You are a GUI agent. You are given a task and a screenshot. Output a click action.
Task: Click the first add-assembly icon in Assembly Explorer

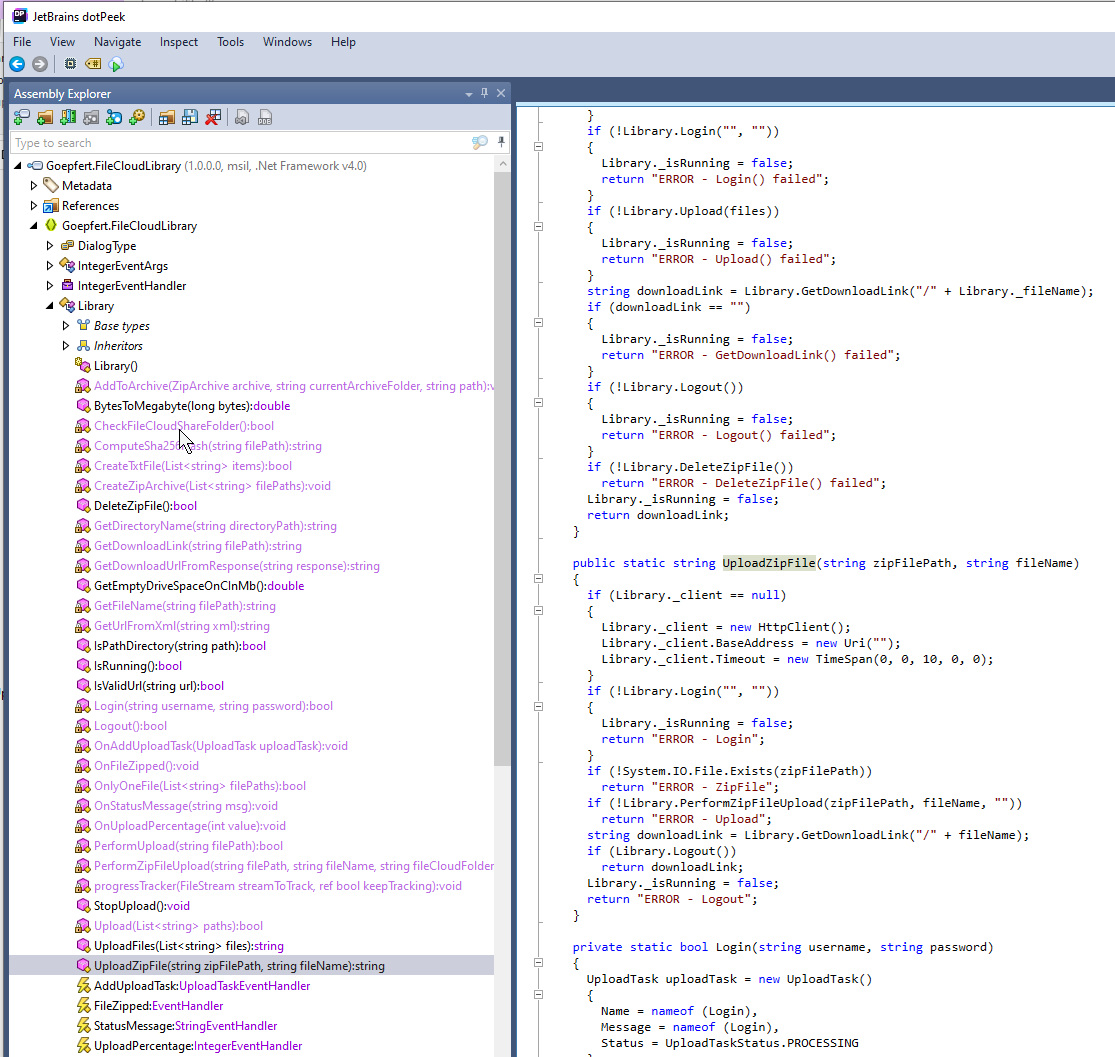22,117
